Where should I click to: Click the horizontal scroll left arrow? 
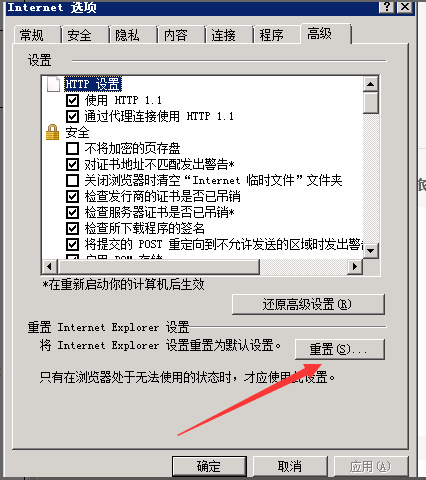(x=50, y=266)
